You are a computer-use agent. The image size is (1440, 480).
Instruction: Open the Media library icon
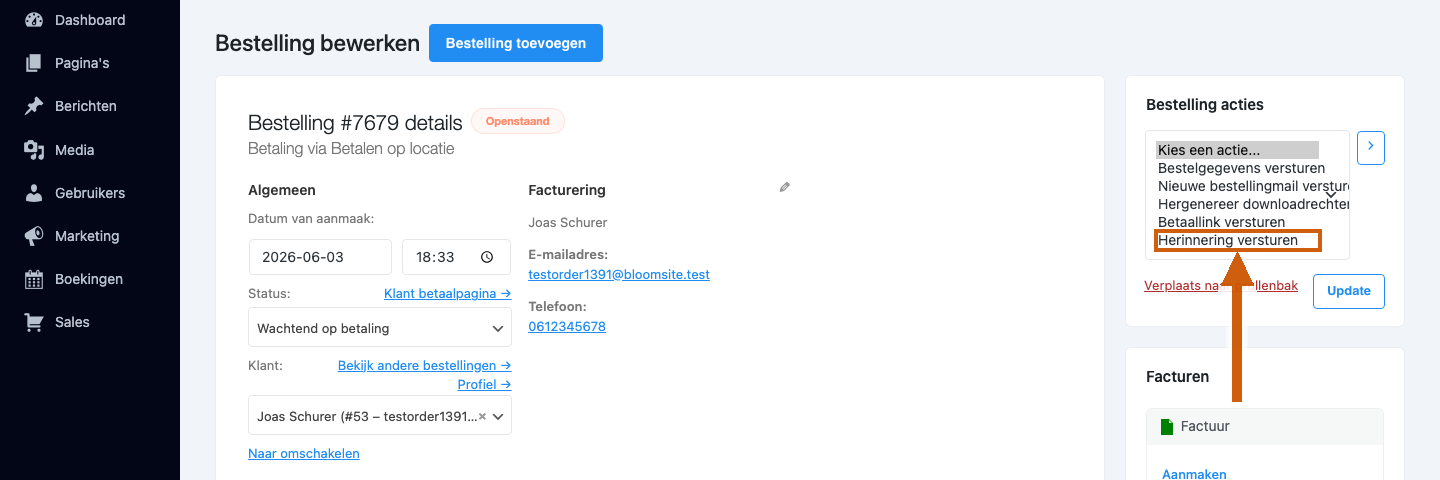point(34,150)
